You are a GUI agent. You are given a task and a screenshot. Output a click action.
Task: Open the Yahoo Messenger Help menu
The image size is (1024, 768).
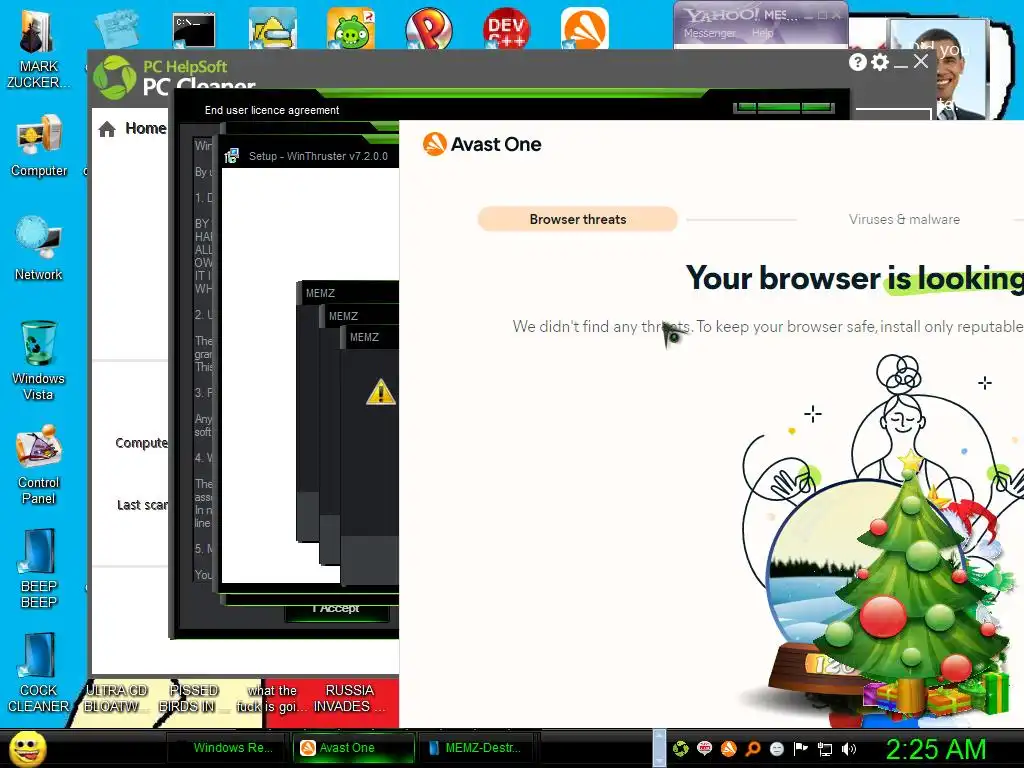point(762,33)
